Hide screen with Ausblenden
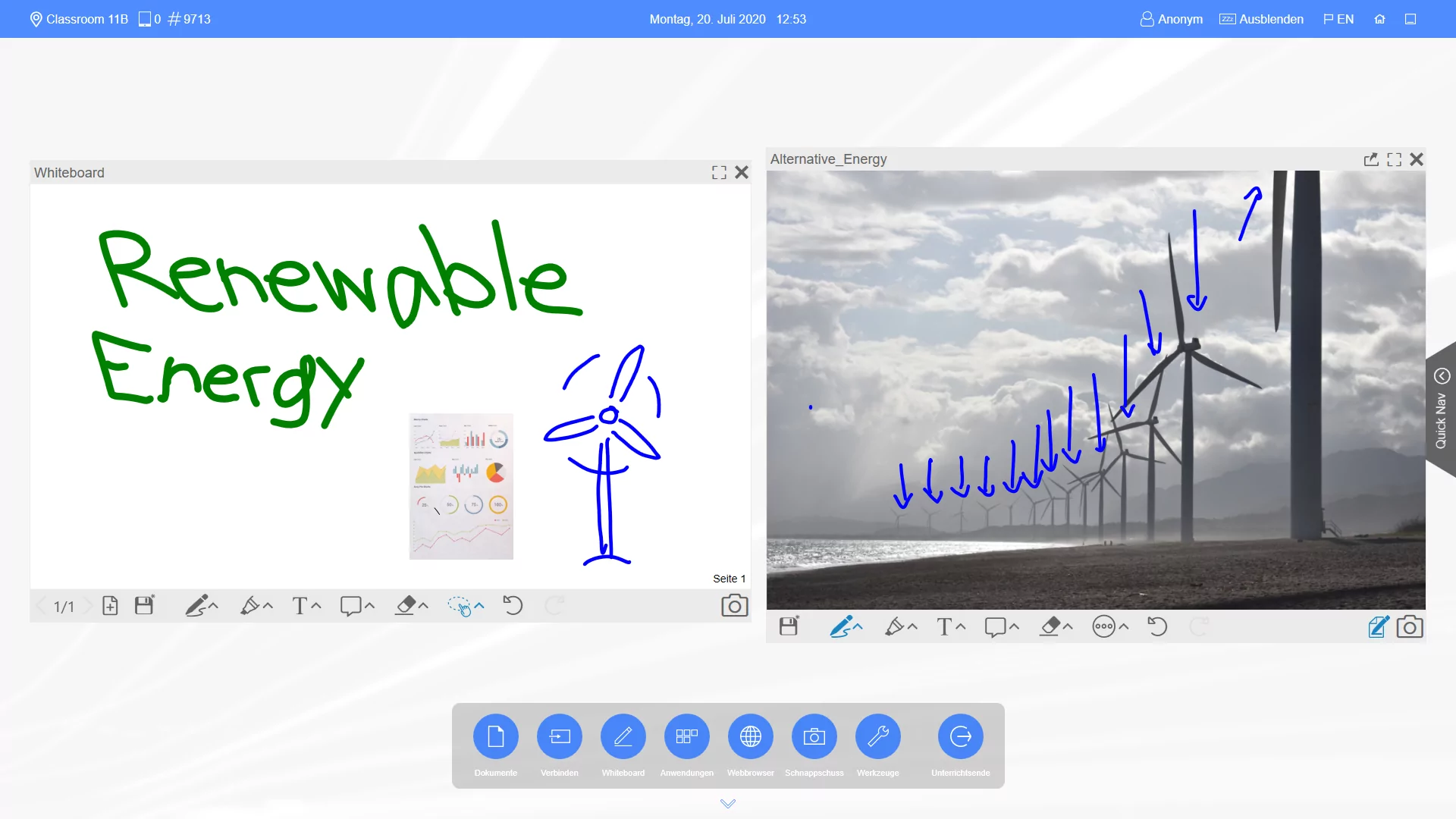This screenshot has width=1456, height=819. tap(1261, 19)
